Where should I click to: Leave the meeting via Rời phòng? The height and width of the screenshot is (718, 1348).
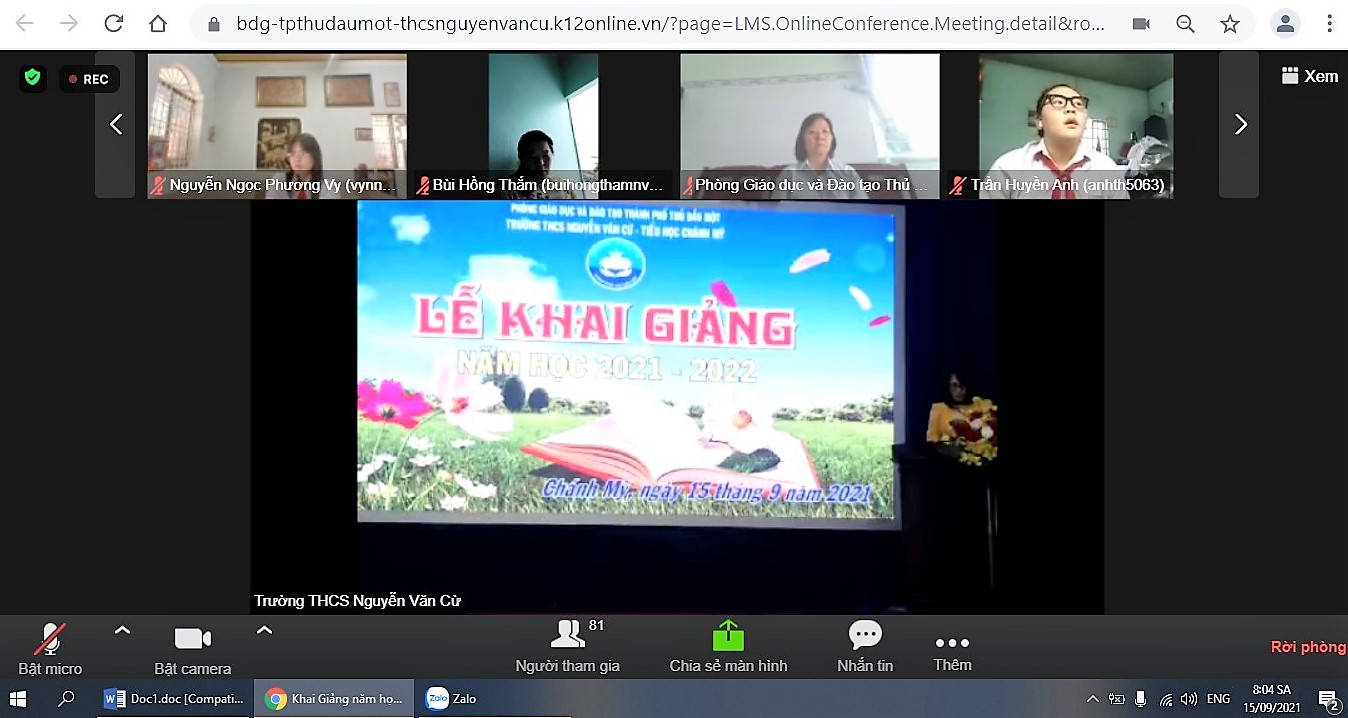[x=1307, y=647]
